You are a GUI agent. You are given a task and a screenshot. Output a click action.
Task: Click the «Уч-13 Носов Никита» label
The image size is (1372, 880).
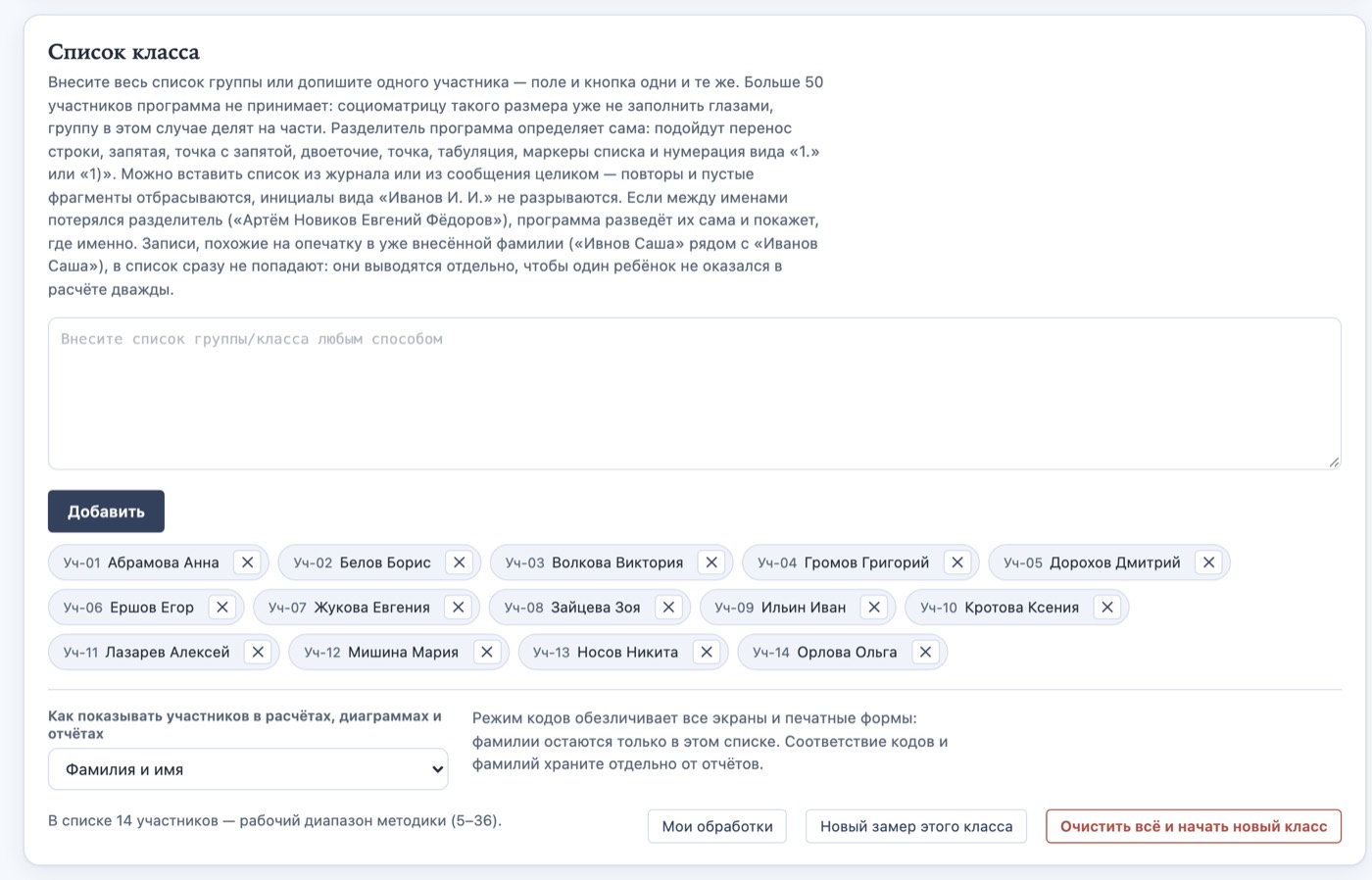[x=606, y=653]
